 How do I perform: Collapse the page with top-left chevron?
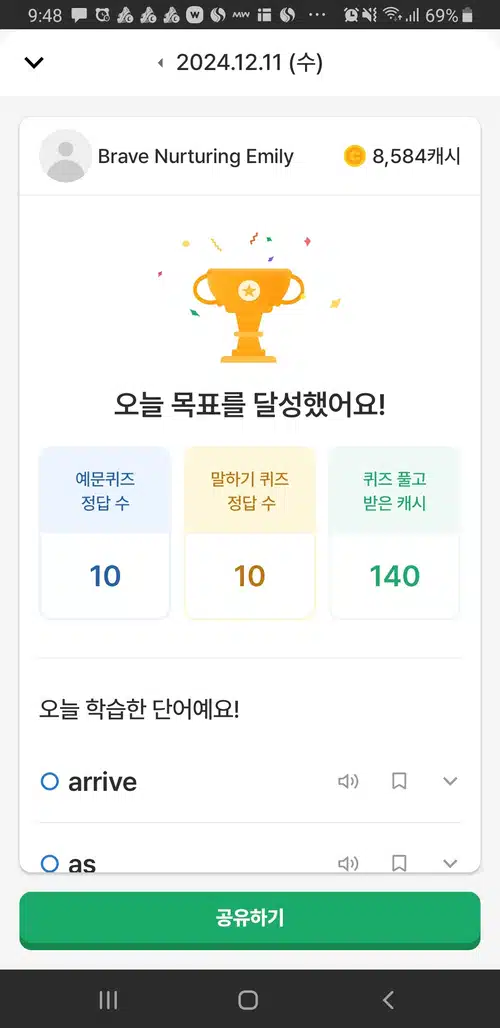33,63
